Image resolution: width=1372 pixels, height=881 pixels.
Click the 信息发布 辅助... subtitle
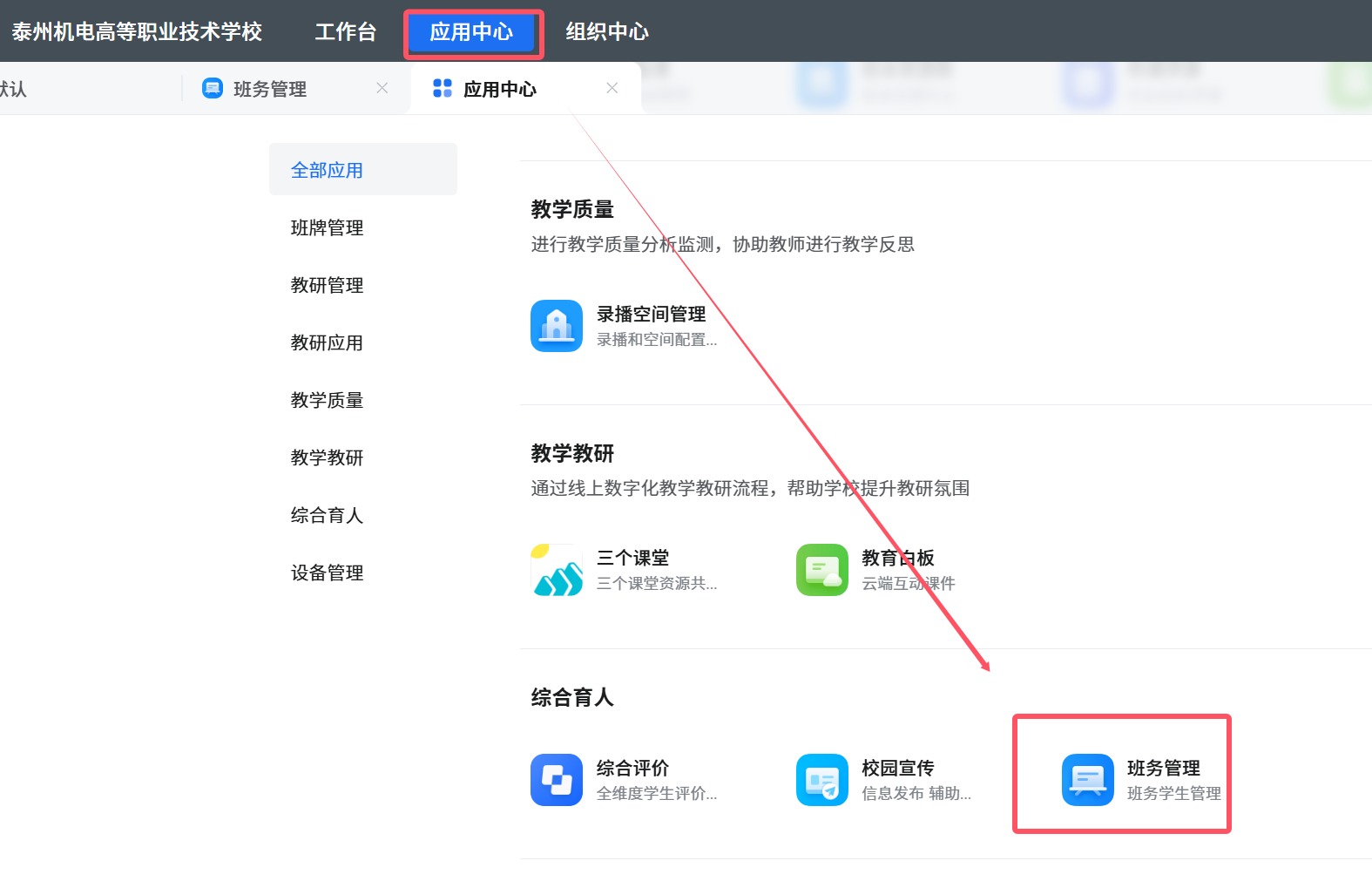point(916,793)
